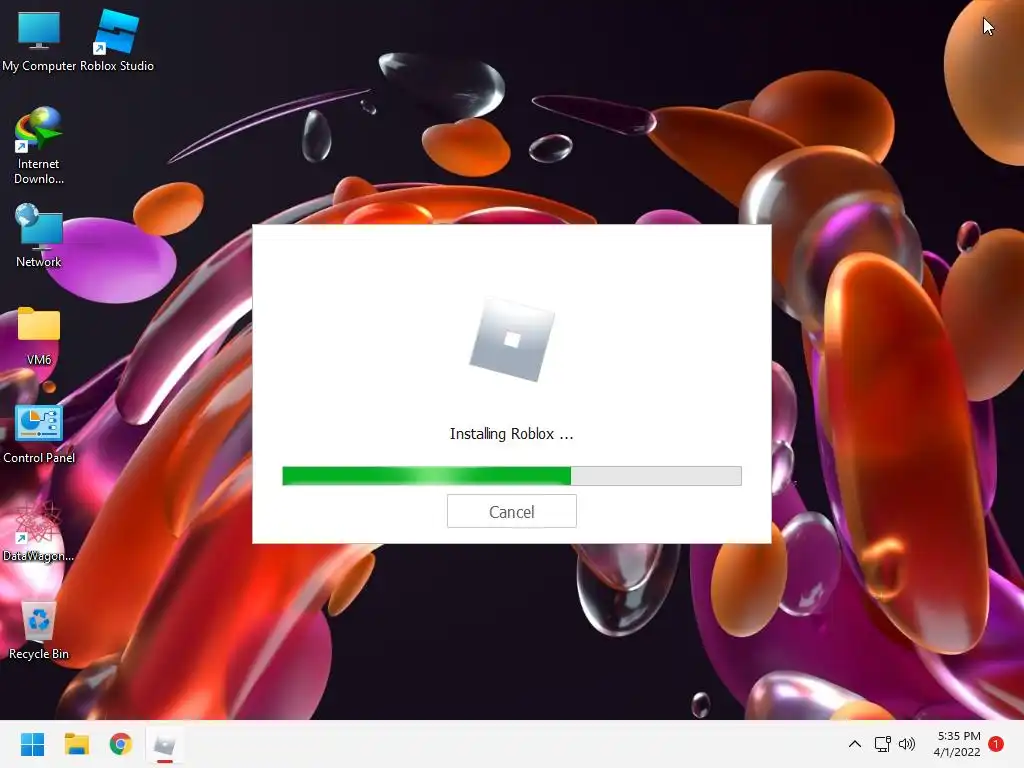Click the Roblox installer taskbar icon
1024x768 pixels.
pos(165,744)
